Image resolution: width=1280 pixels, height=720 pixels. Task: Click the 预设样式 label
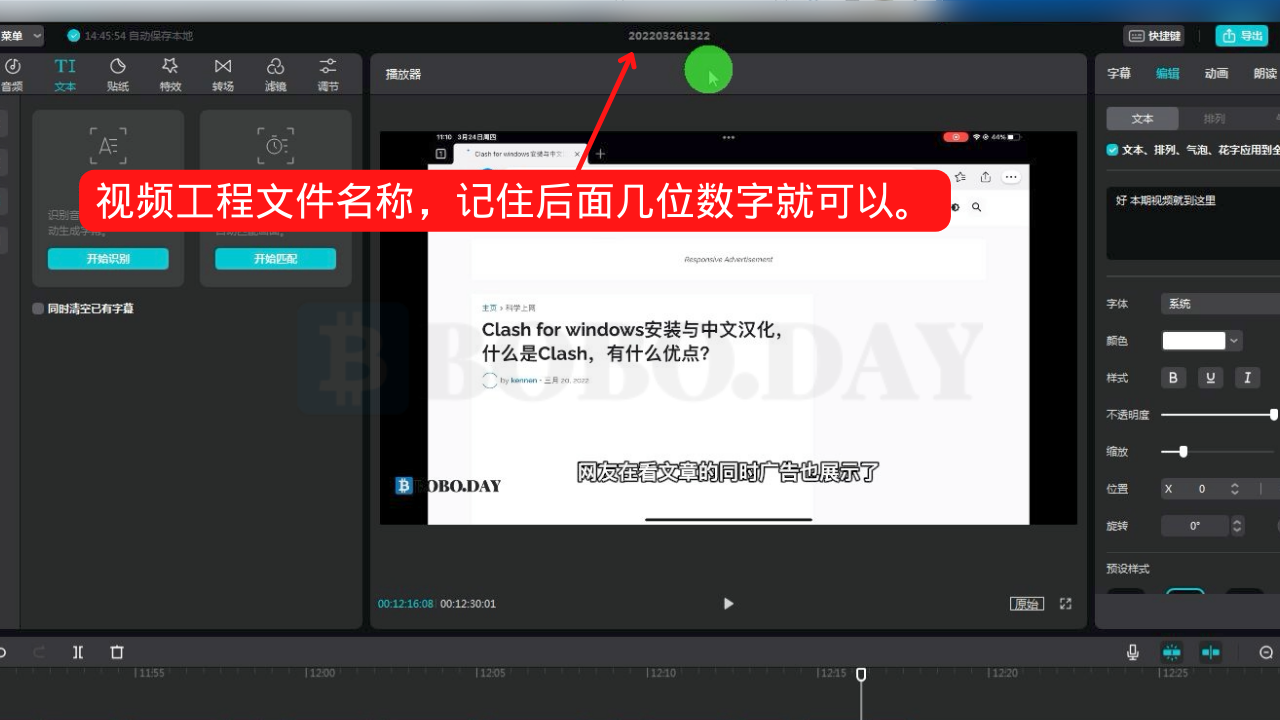point(1128,569)
